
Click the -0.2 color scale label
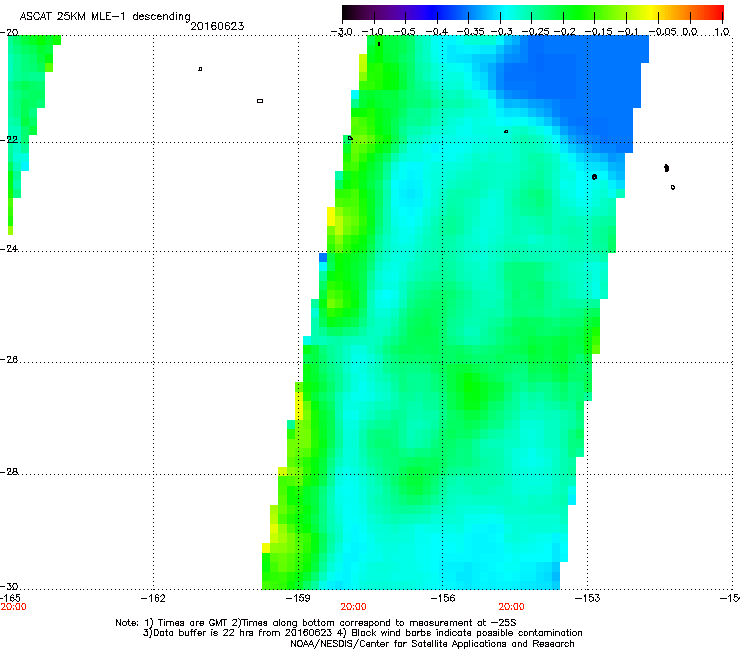pyautogui.click(x=565, y=32)
